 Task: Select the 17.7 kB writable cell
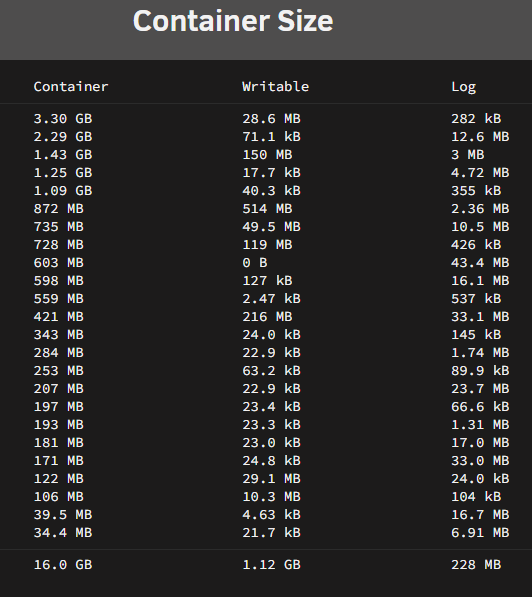[x=272, y=173]
